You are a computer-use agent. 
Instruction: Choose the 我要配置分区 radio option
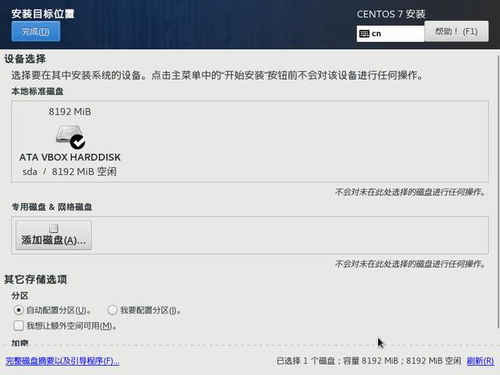coord(112,310)
